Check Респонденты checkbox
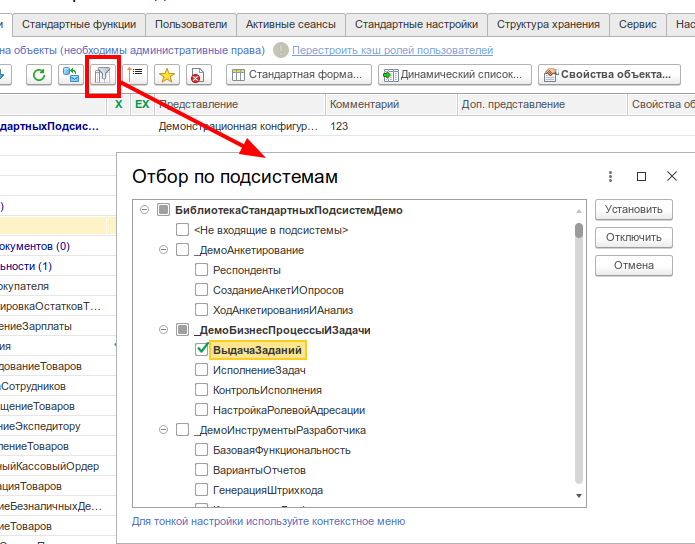695x544 pixels. point(201,270)
